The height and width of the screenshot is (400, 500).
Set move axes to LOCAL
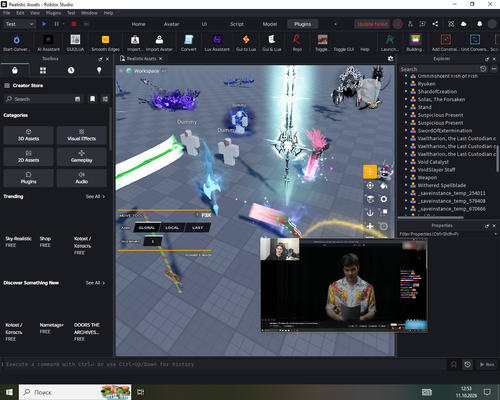click(172, 228)
